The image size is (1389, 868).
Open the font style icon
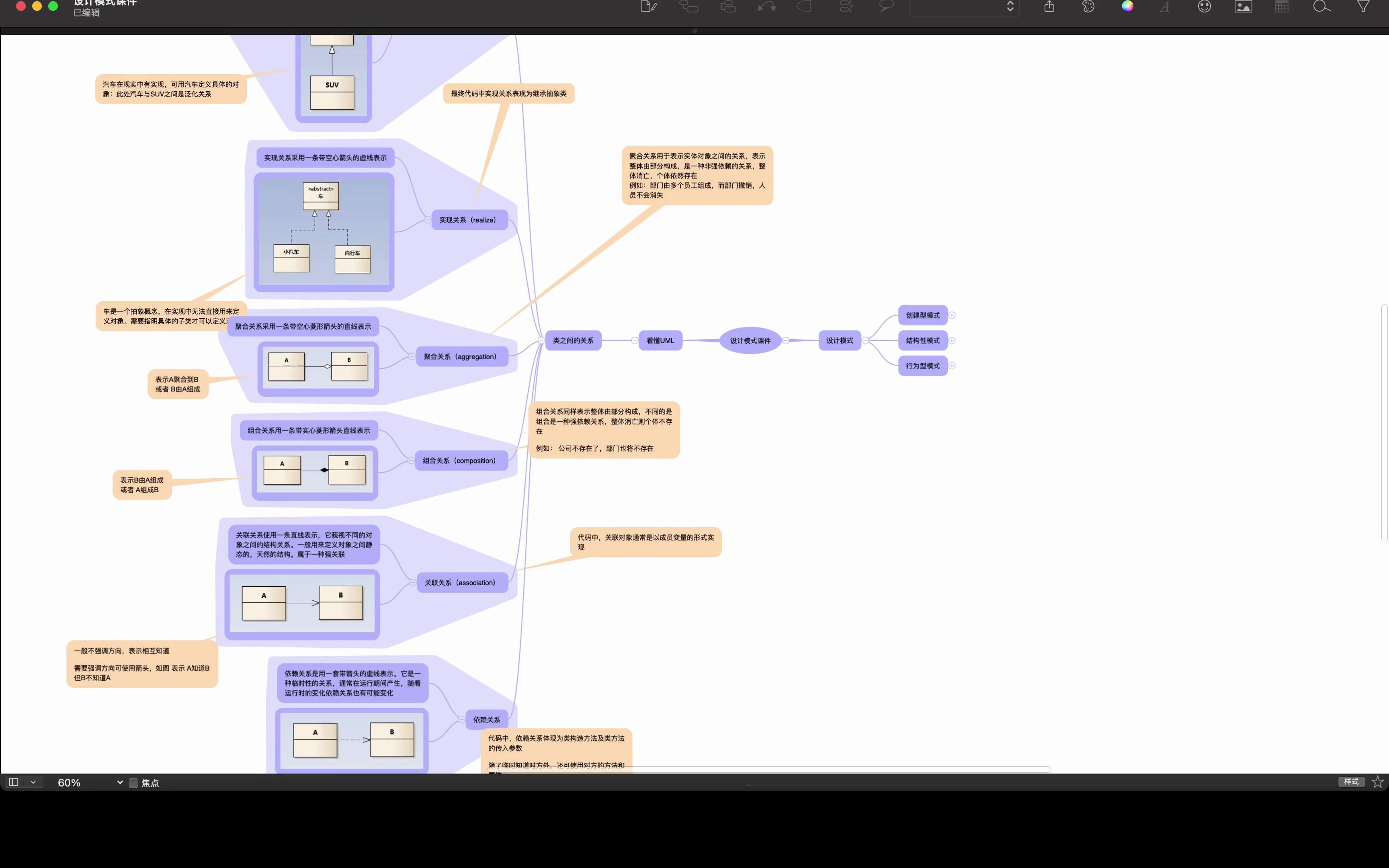tap(1165, 6)
